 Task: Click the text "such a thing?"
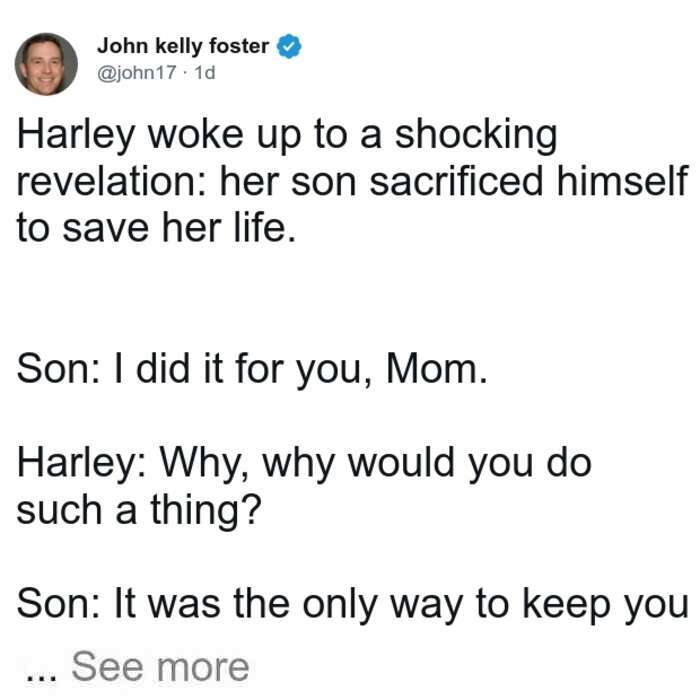(x=139, y=510)
